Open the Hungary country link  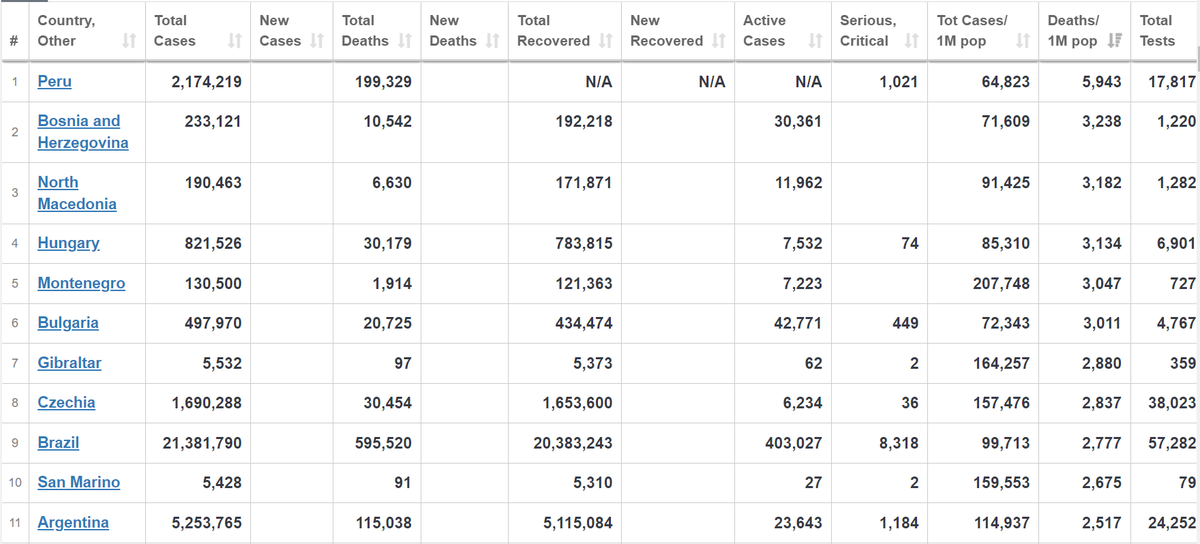point(68,243)
